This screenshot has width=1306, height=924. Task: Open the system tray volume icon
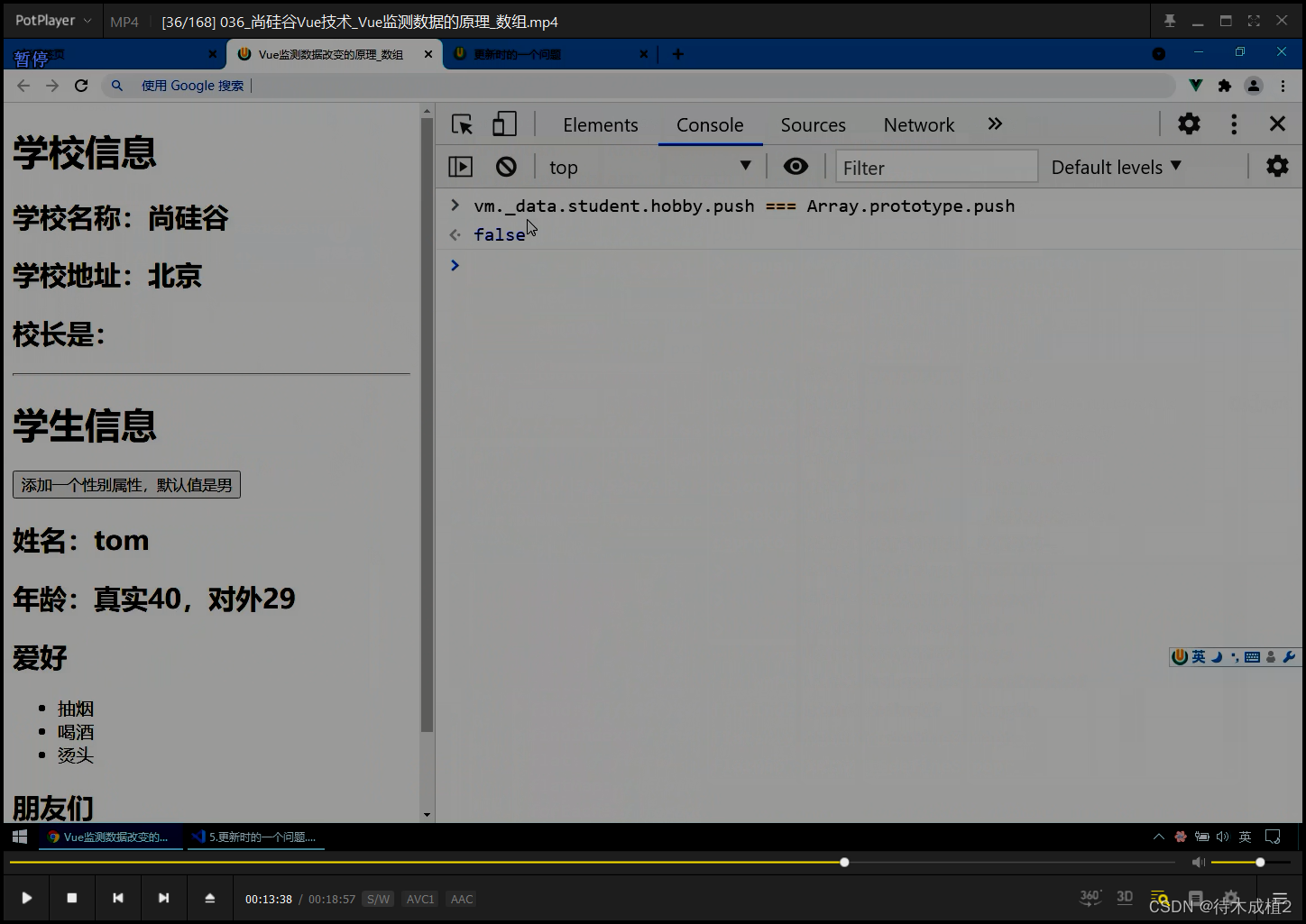click(1222, 837)
